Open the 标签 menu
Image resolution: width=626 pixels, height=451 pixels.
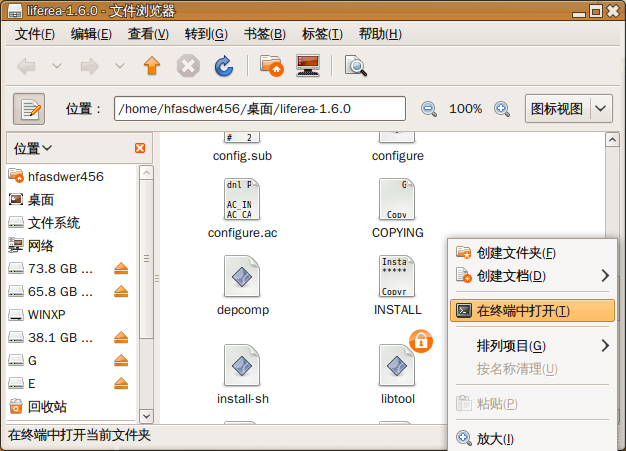point(322,34)
